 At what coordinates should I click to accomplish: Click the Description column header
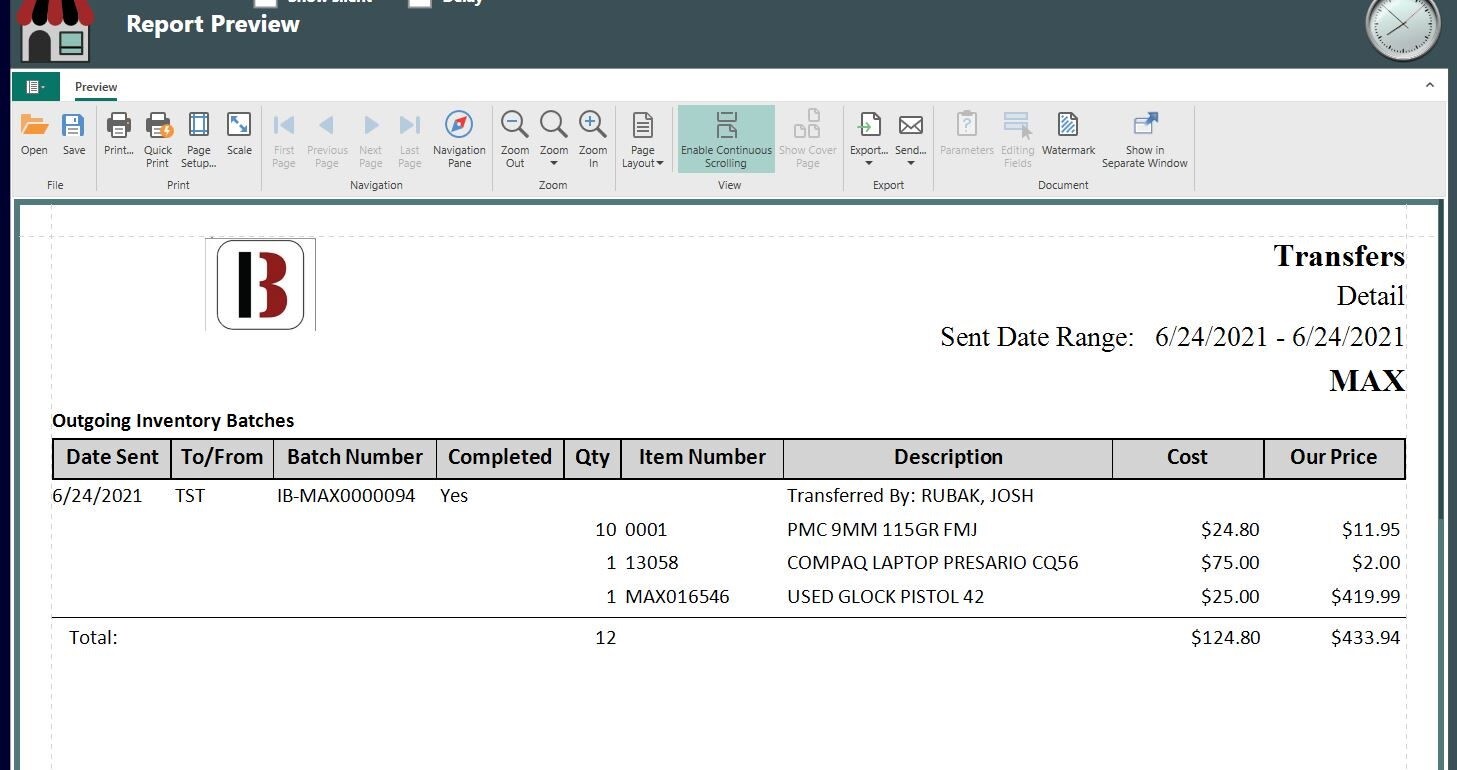(x=948, y=458)
